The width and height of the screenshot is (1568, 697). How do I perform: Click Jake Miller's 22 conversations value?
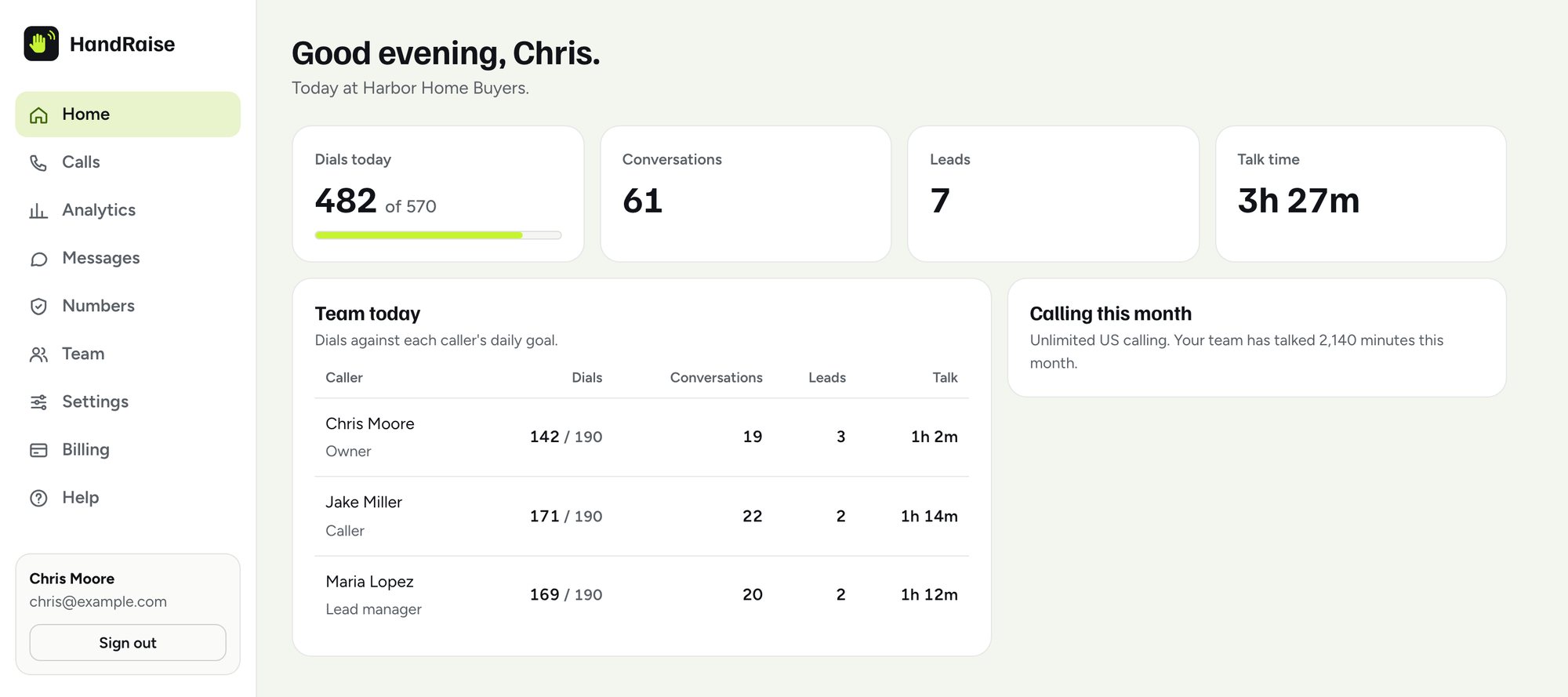click(x=753, y=516)
